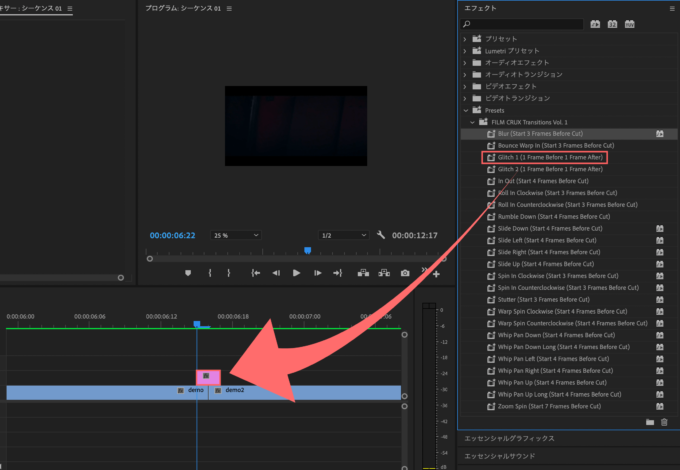This screenshot has width=680, height=470.
Task: Collapse the Presets folder
Action: 465,110
